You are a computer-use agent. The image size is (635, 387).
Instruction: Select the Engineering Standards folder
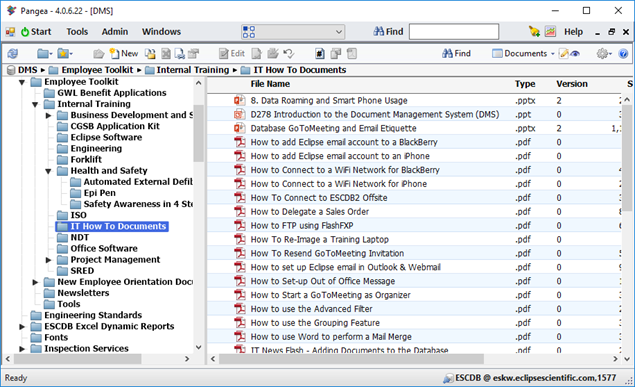[93, 315]
